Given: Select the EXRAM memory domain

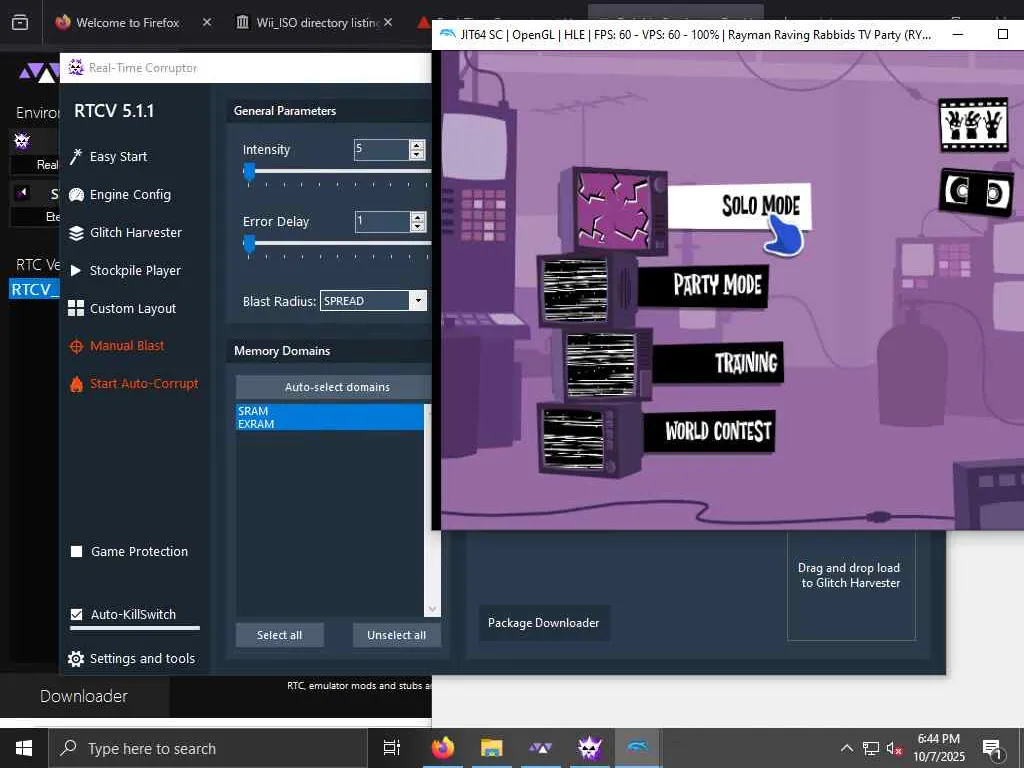Looking at the screenshot, I should 330,424.
